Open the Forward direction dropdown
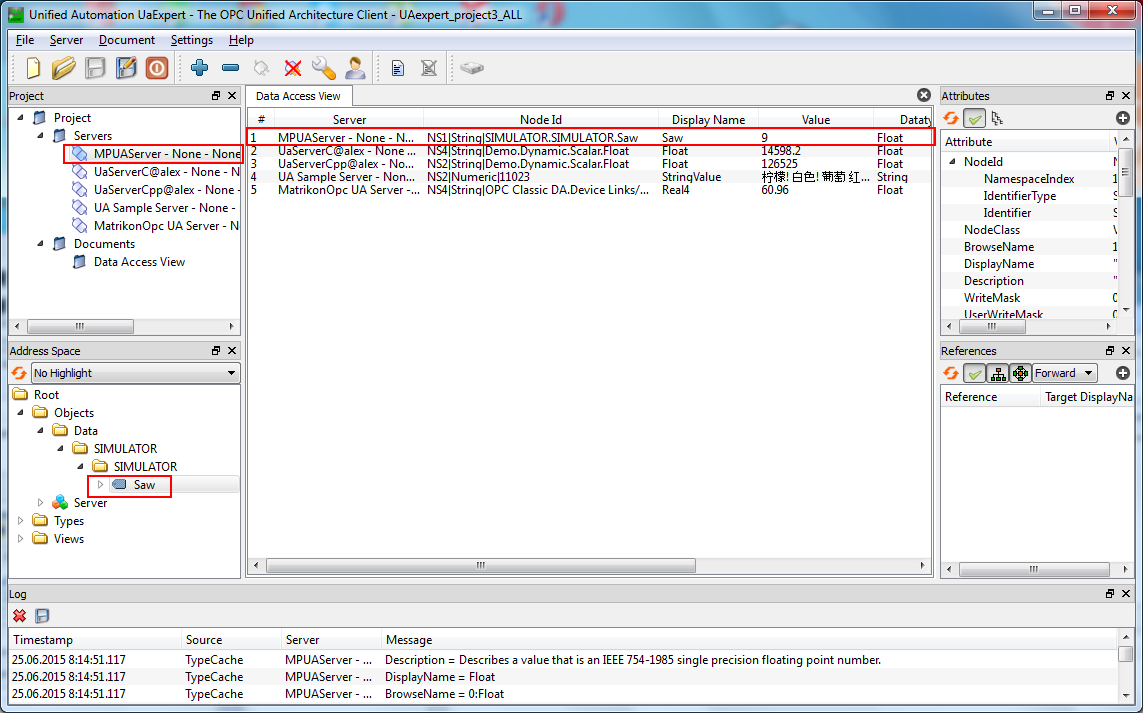This screenshot has width=1143, height=713. (x=1064, y=373)
